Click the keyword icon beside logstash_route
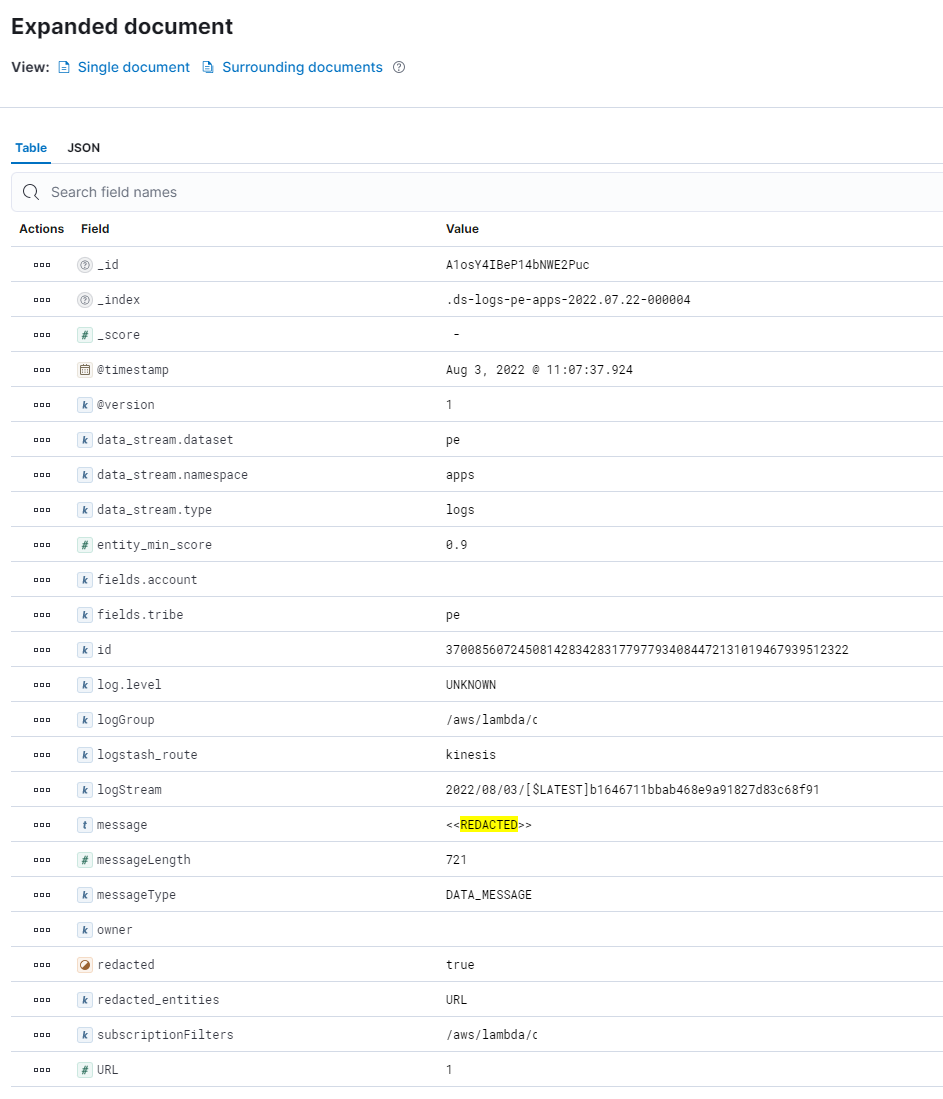 pyautogui.click(x=85, y=754)
